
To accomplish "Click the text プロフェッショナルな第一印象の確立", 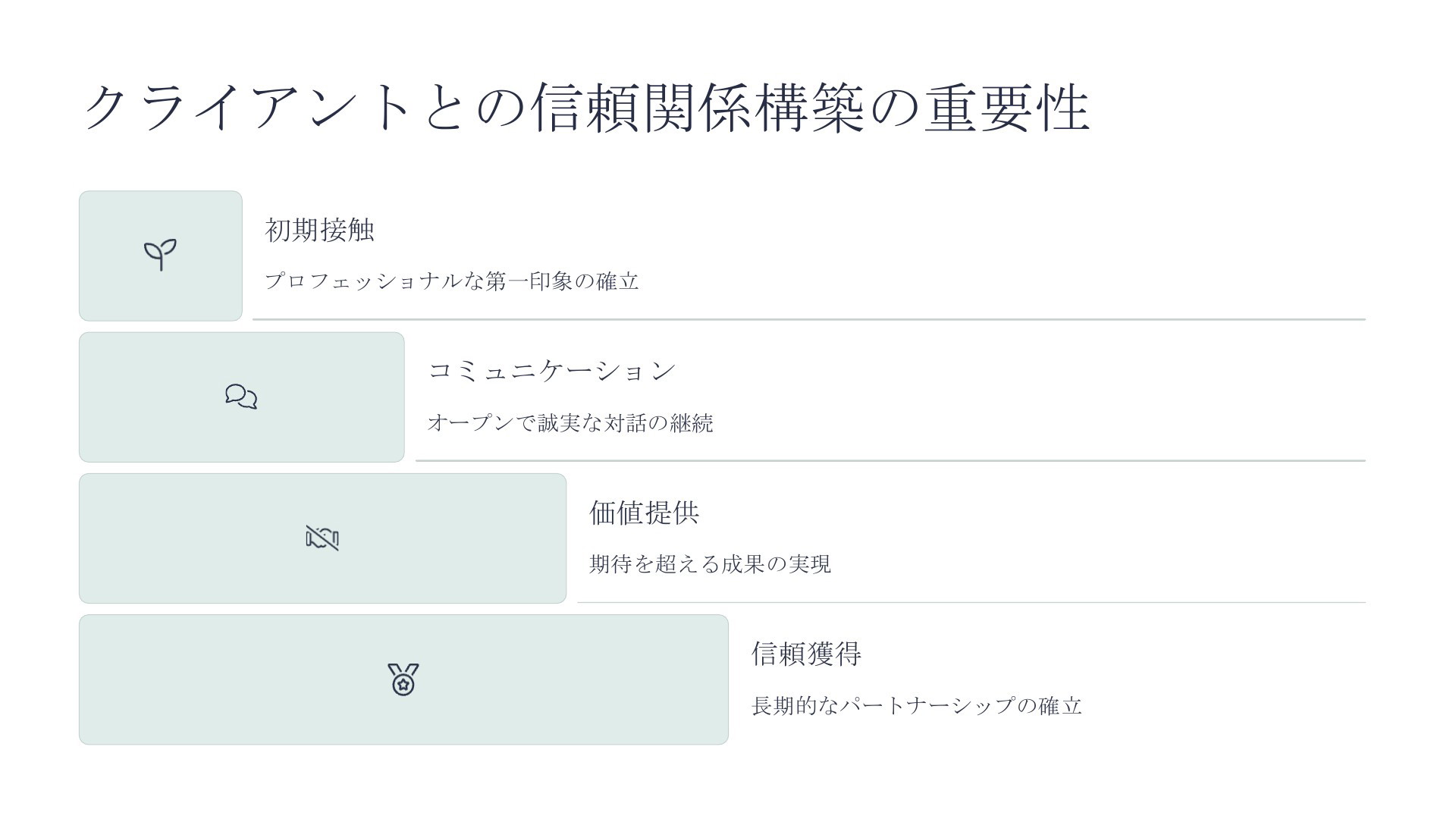I will pos(451,281).
